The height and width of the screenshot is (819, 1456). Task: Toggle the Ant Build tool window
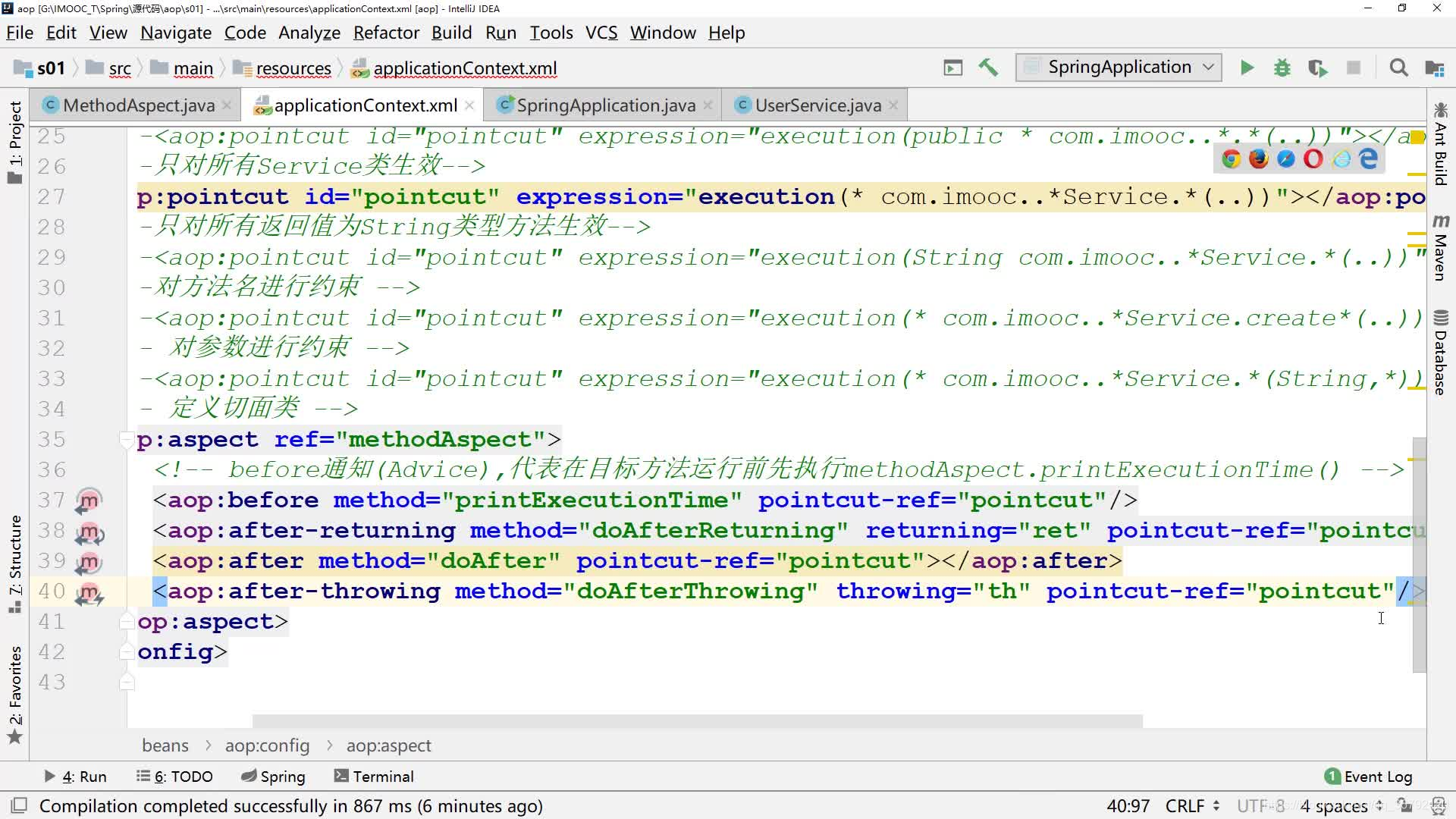pos(1441,144)
